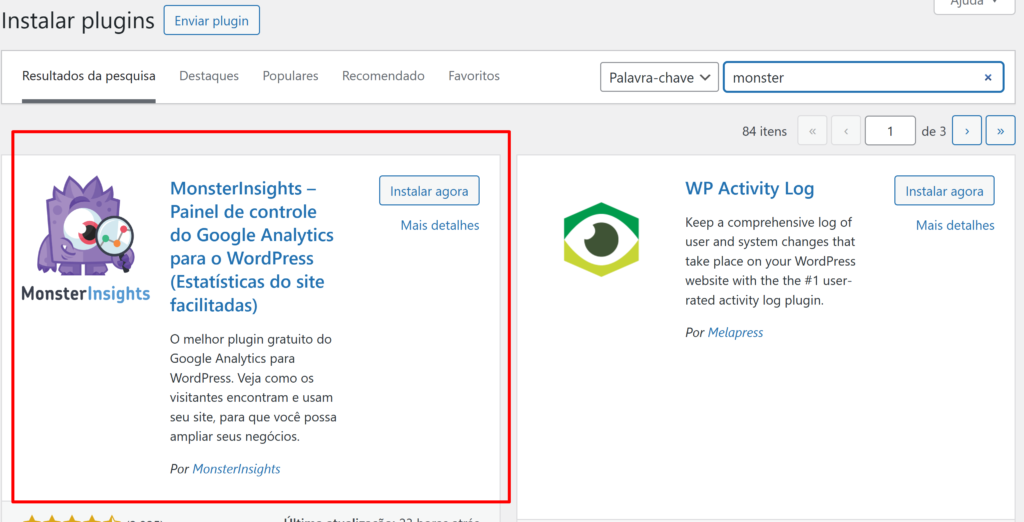Screen dimensions: 1024x522
Task: Open the Recomendado tab
Action: click(383, 76)
